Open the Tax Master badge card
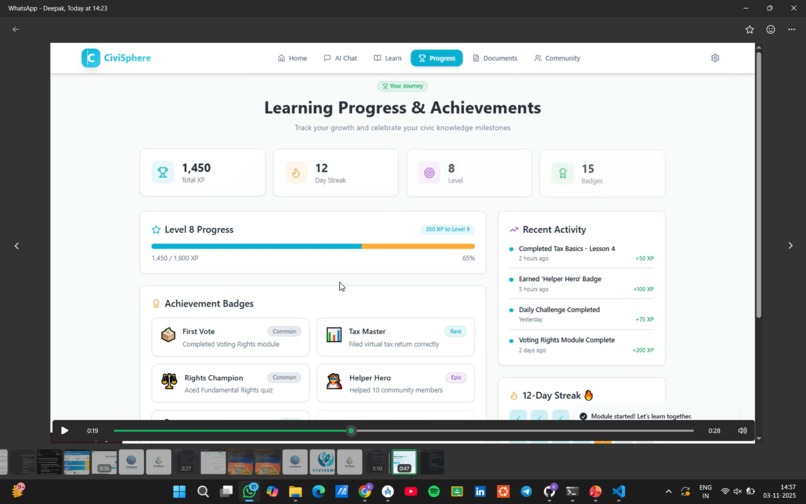Viewport: 806px width, 504px height. pyautogui.click(x=395, y=337)
